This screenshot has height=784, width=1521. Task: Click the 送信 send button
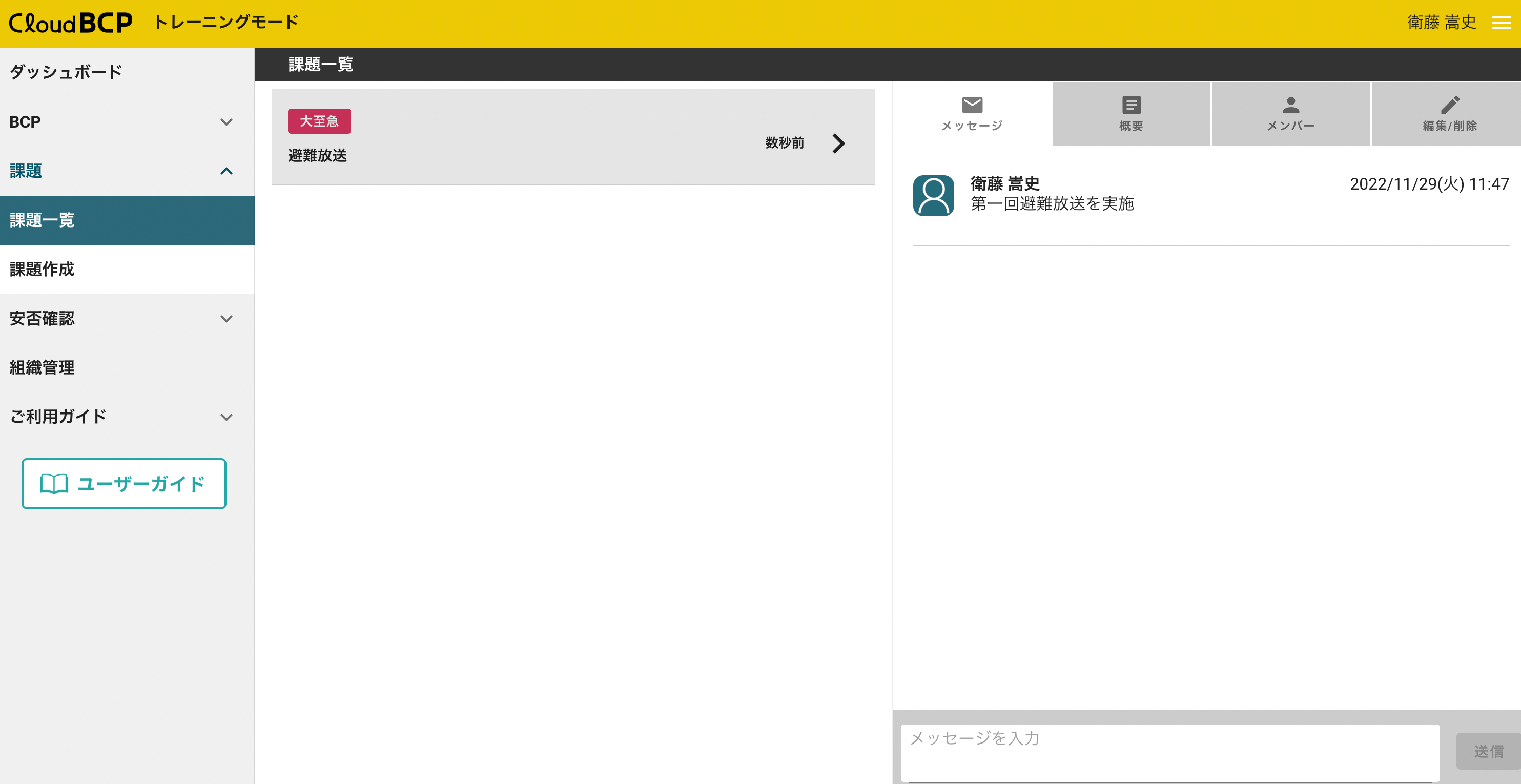[x=1487, y=751]
